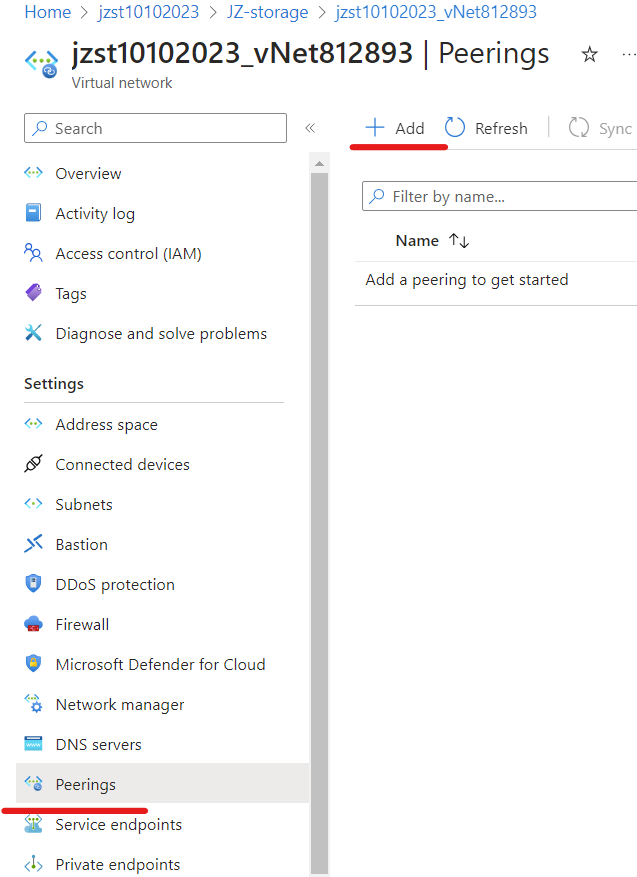Click the circular Refresh arrow icon

pos(455,128)
